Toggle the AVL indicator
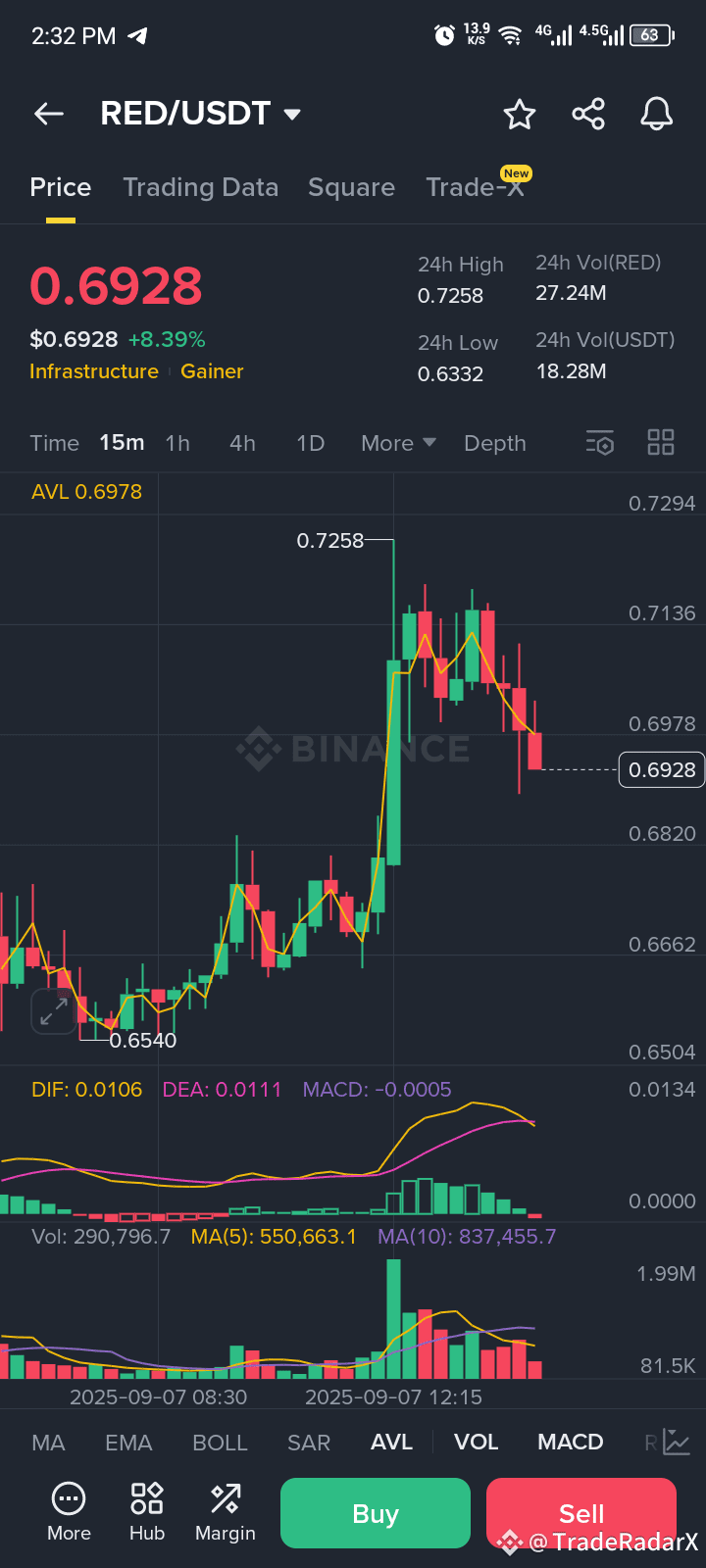Screen dimensions: 706x1568 391,1442
